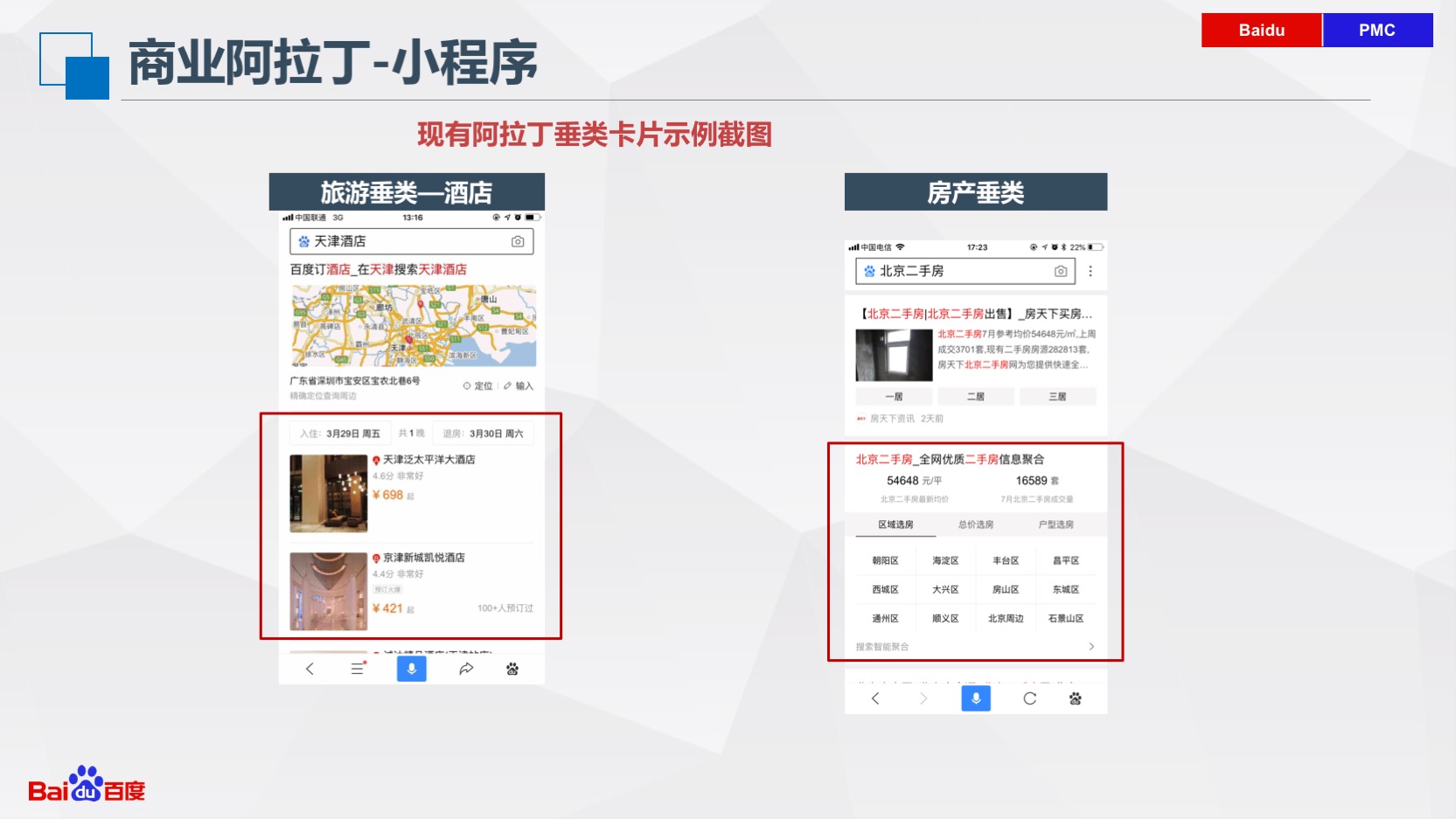The width and height of the screenshot is (1456, 819).
Task: Tap 京津新城凯悦酒店 photo thumbnail
Action: (x=329, y=592)
